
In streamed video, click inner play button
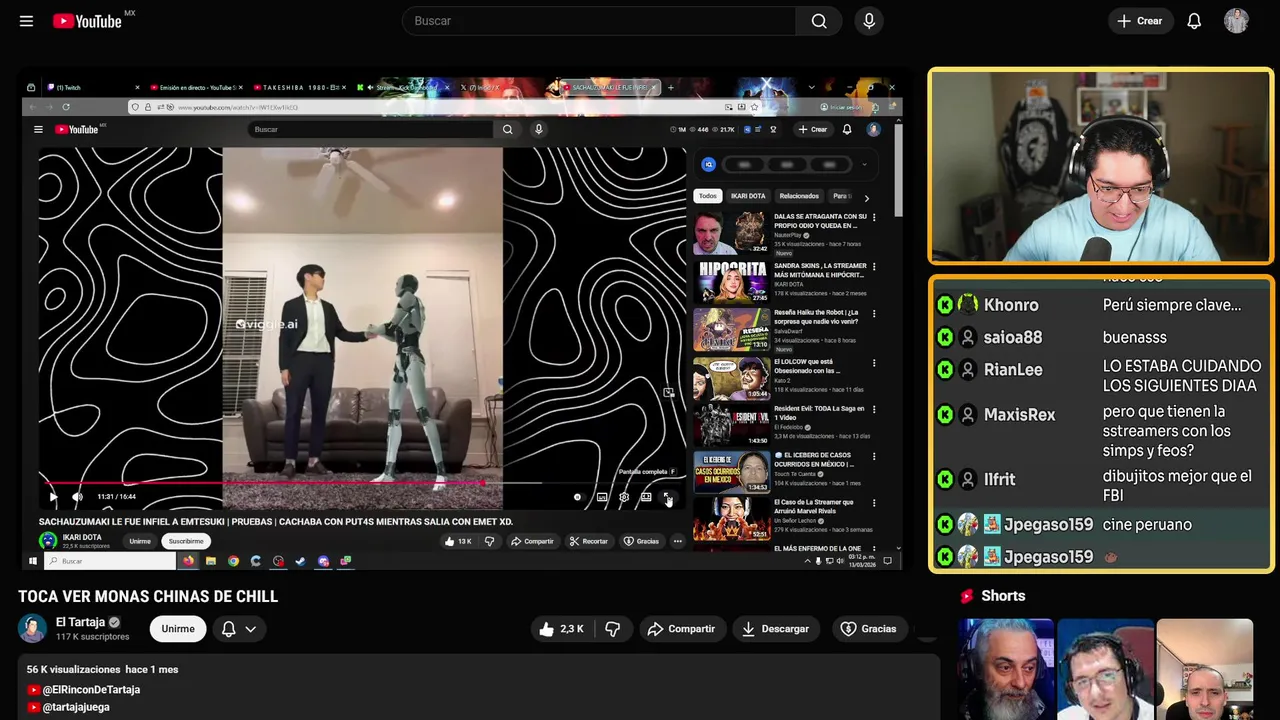point(53,497)
